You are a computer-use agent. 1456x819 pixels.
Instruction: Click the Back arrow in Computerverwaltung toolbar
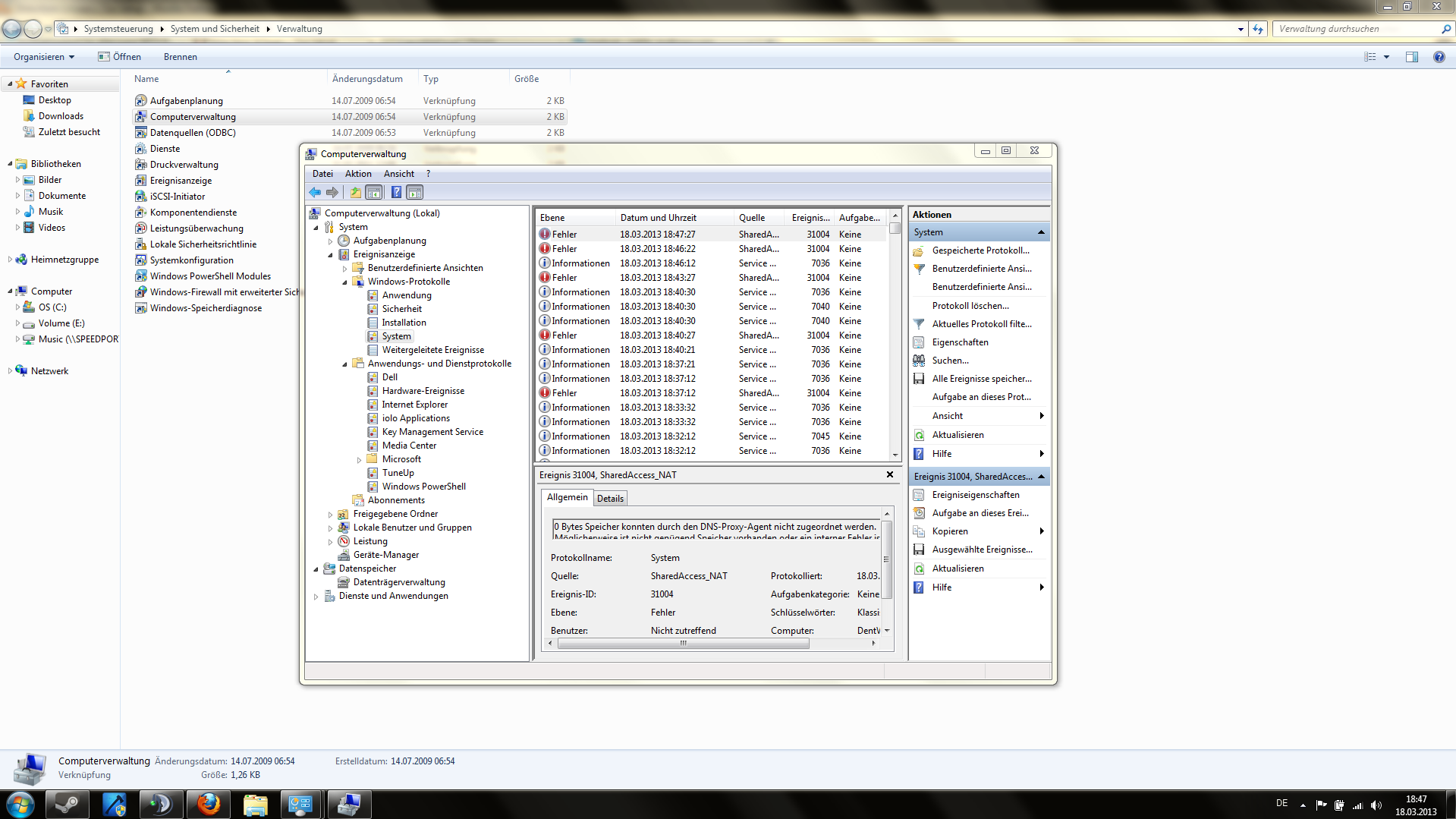pyautogui.click(x=315, y=193)
